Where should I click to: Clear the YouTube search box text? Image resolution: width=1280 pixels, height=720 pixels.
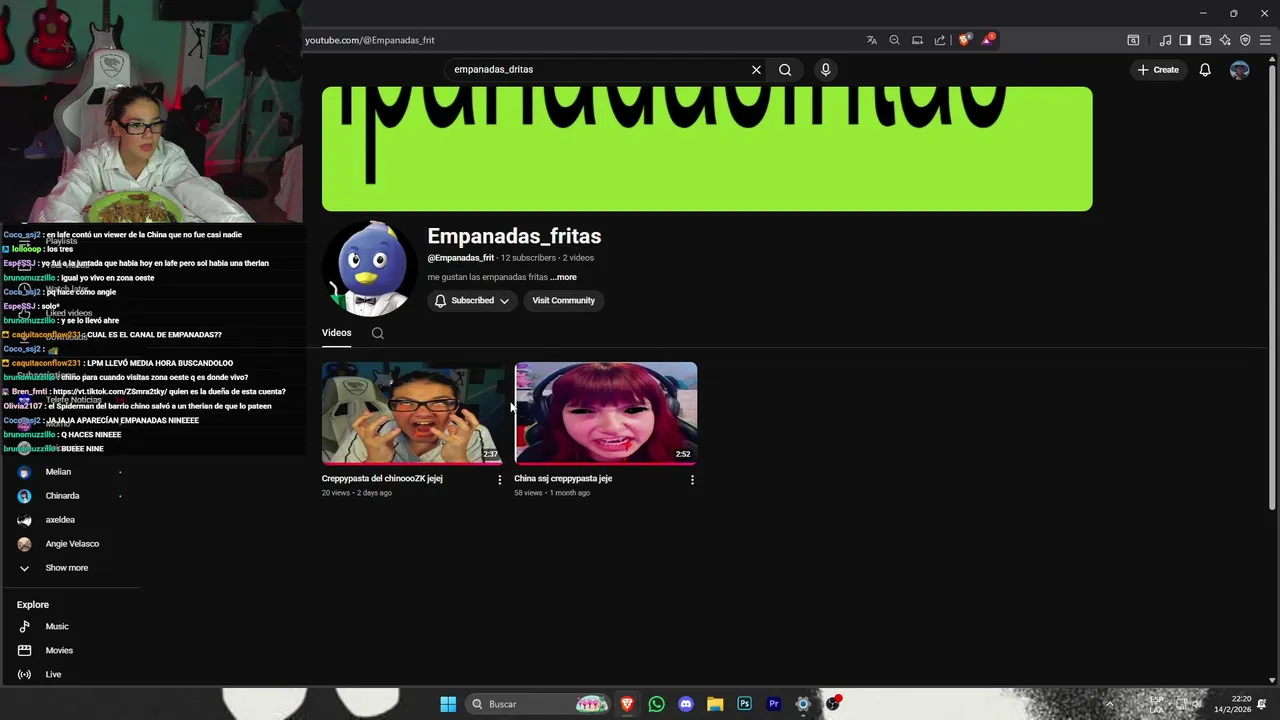click(x=756, y=70)
